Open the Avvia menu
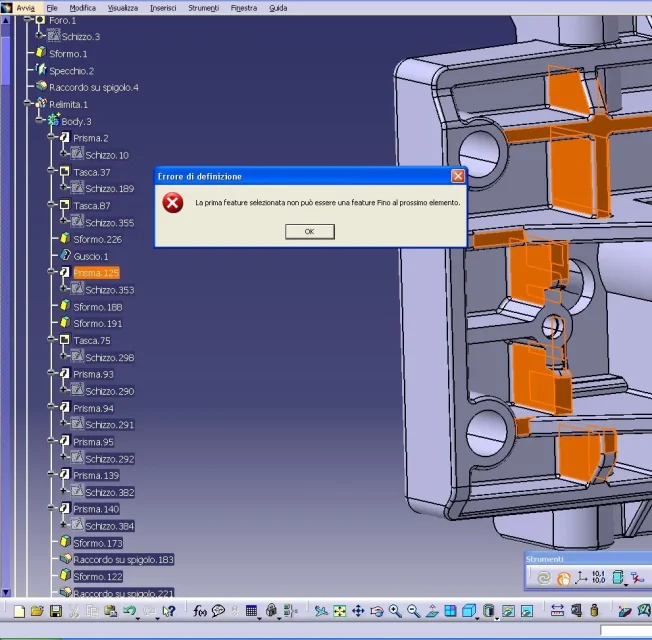652x640 pixels. point(25,8)
